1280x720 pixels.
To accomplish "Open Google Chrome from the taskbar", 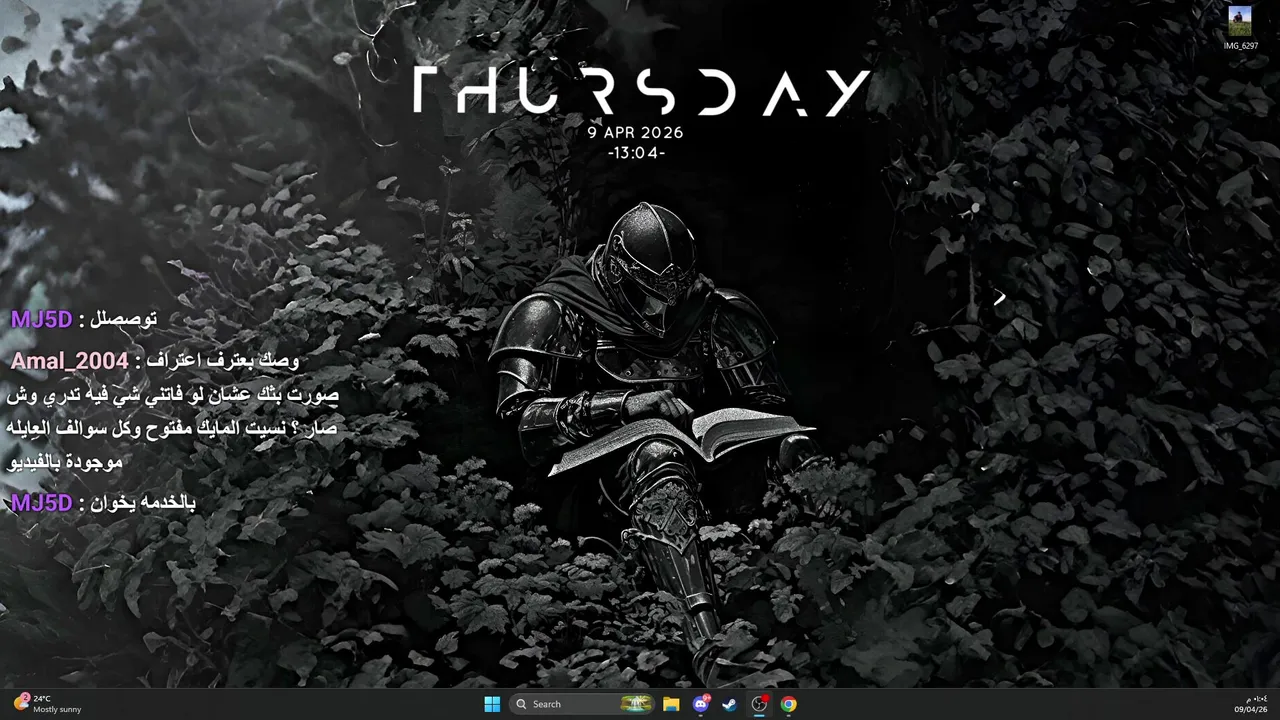I will click(789, 704).
